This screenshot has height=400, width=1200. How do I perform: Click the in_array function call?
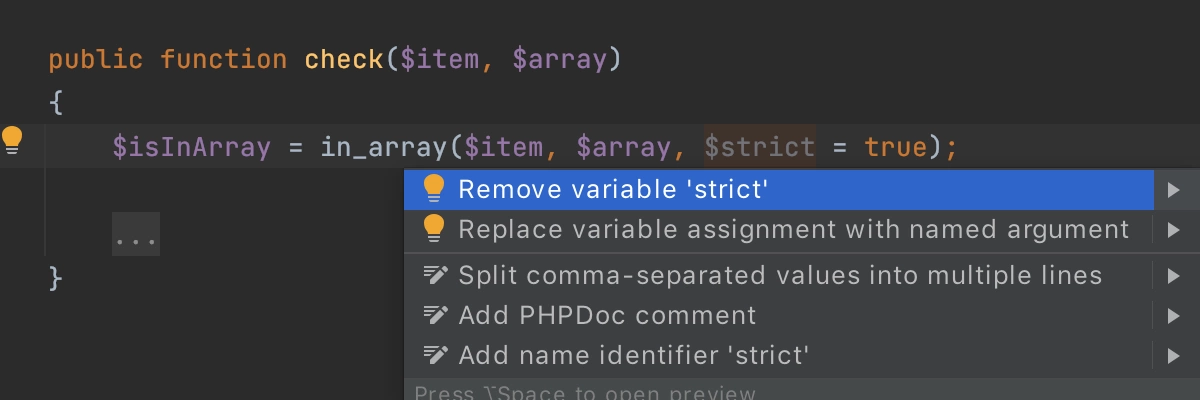tap(384, 148)
